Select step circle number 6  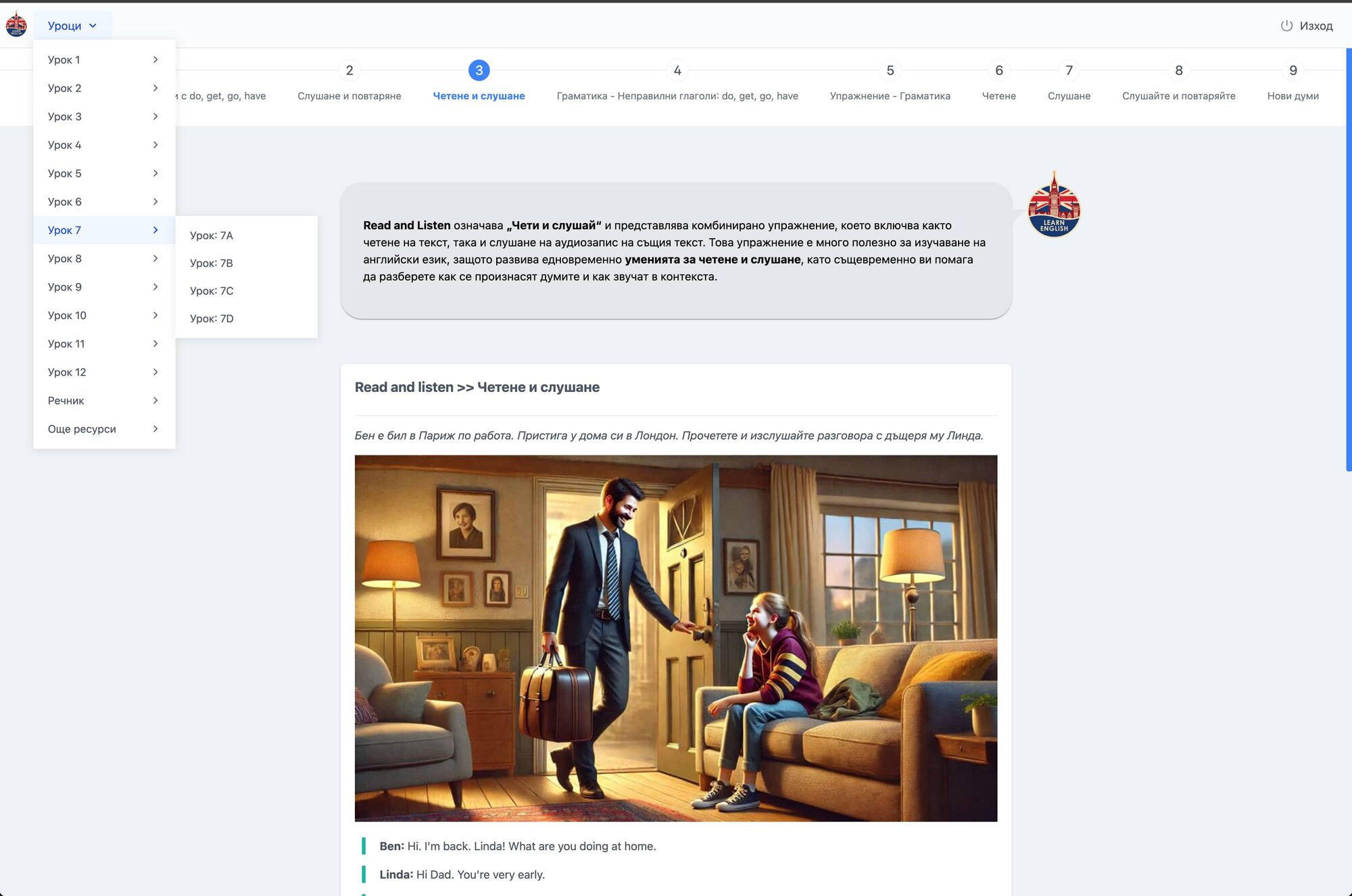coord(999,70)
